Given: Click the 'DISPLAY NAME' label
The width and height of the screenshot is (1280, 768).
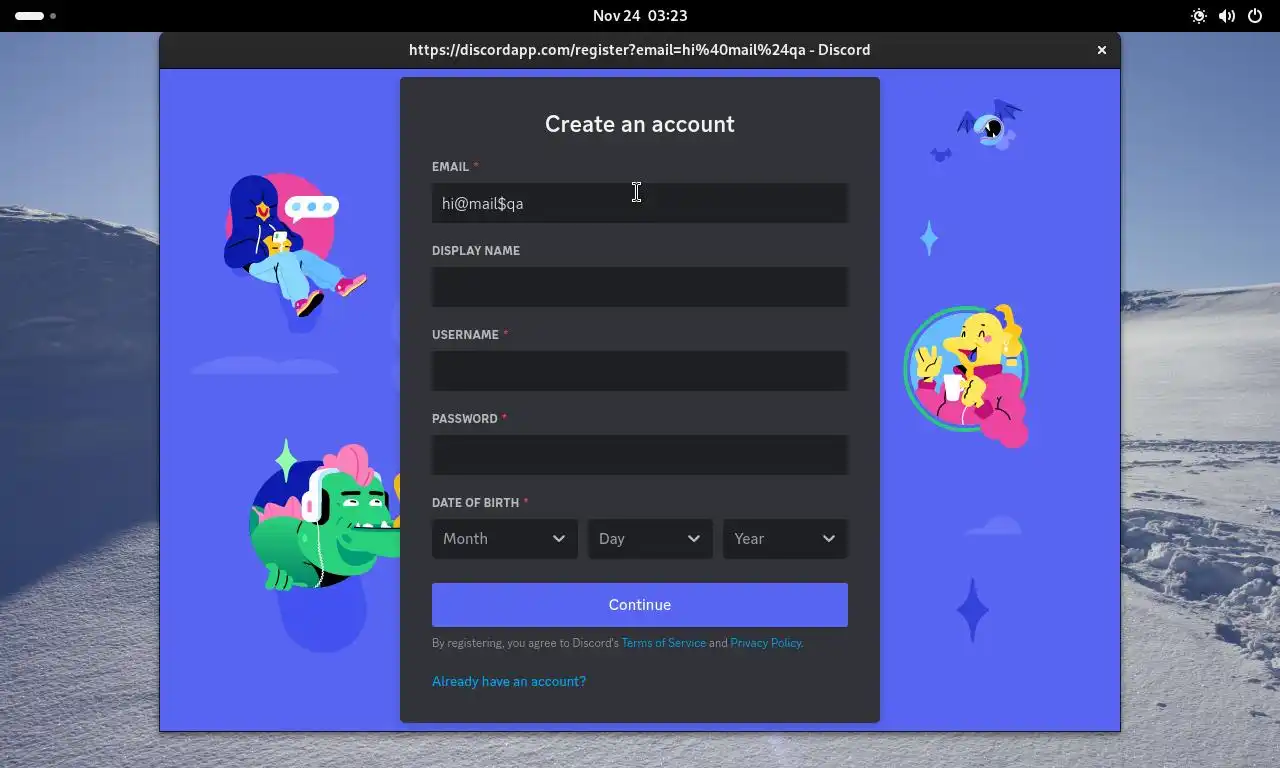Looking at the screenshot, I should [476, 250].
